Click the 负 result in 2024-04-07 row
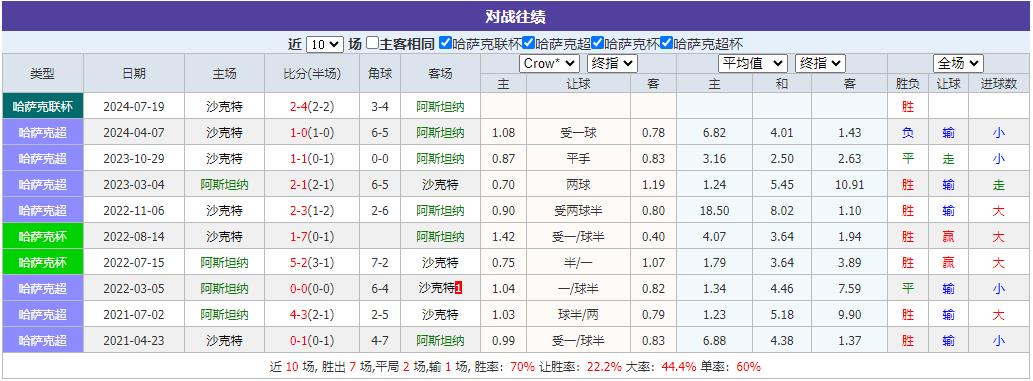 click(908, 132)
